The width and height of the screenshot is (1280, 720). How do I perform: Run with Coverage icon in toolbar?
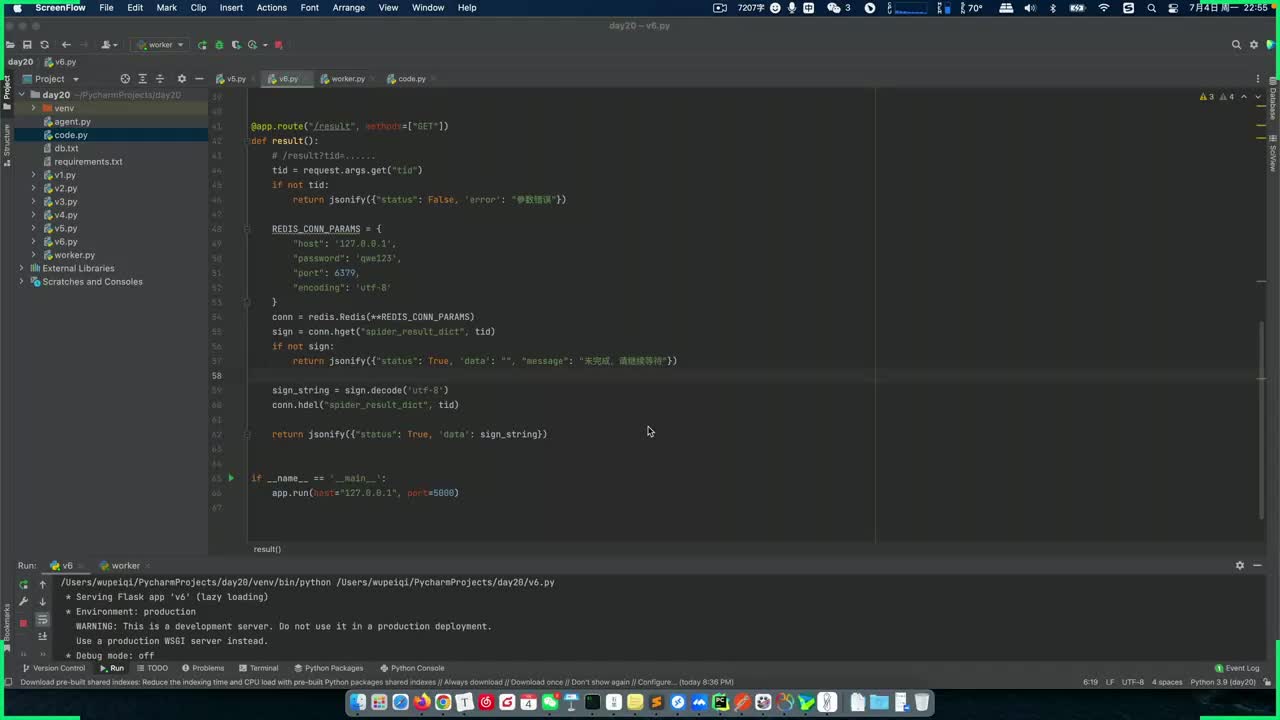click(236, 45)
